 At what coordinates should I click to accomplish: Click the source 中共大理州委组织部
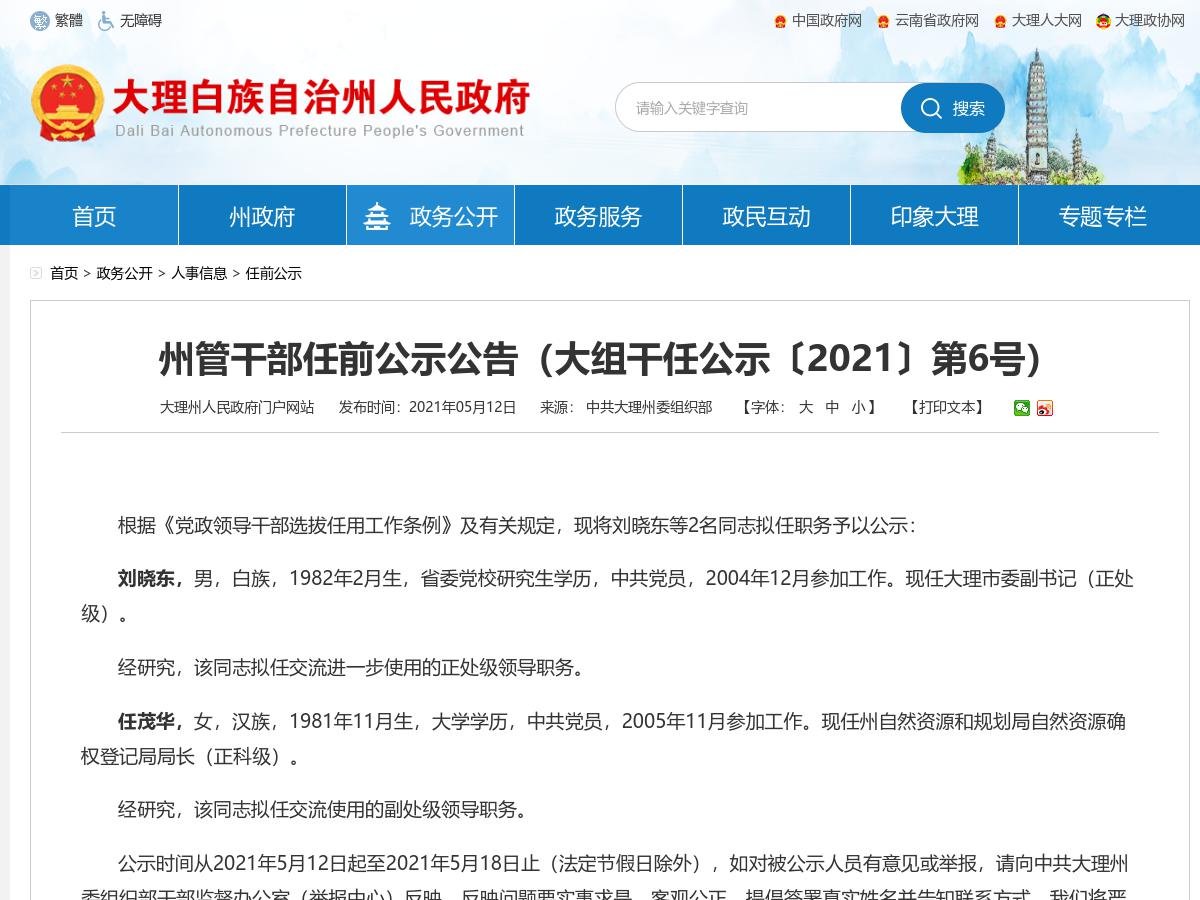(x=649, y=407)
